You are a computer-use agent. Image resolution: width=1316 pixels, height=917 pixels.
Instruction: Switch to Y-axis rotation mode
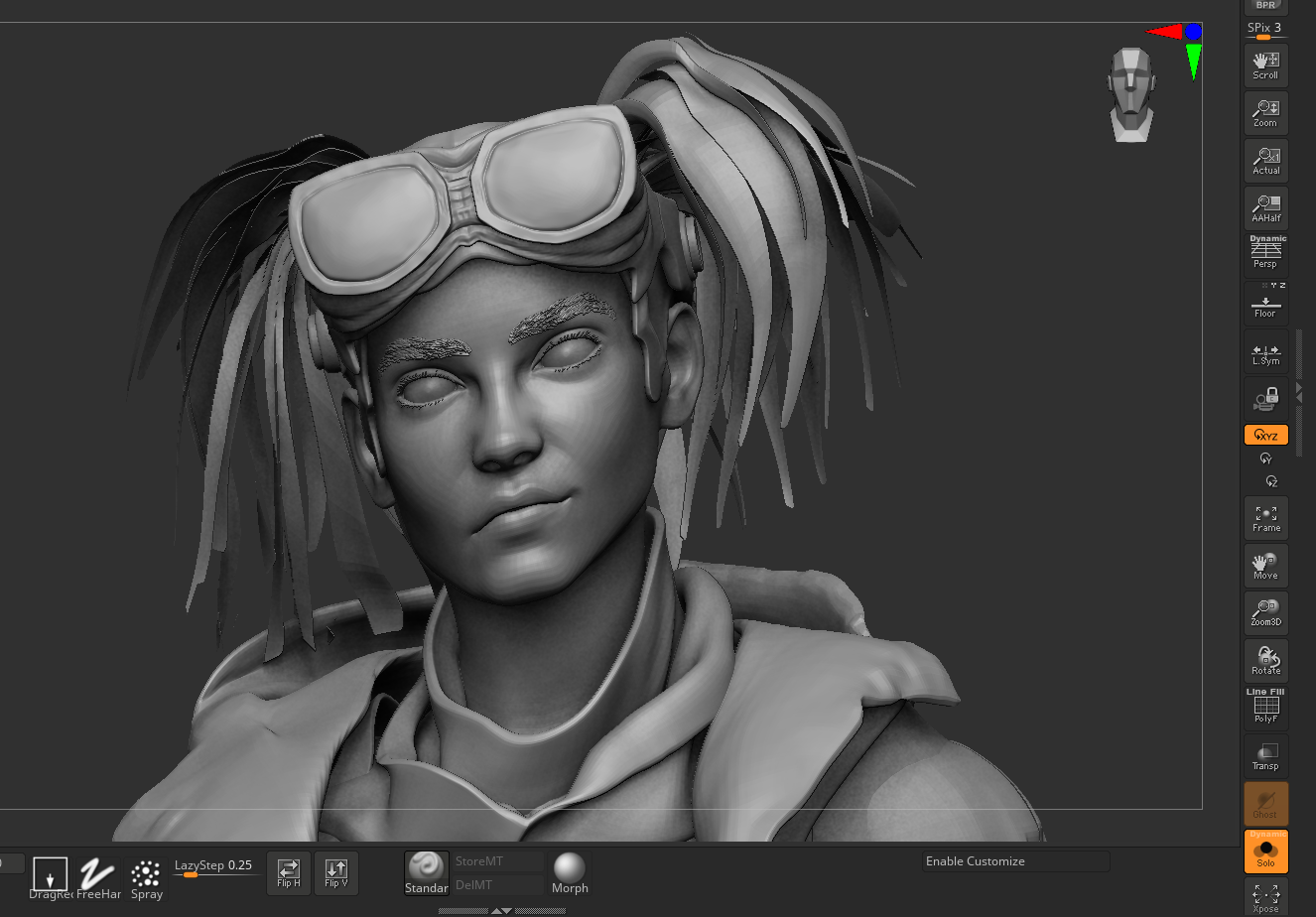tap(1265, 458)
